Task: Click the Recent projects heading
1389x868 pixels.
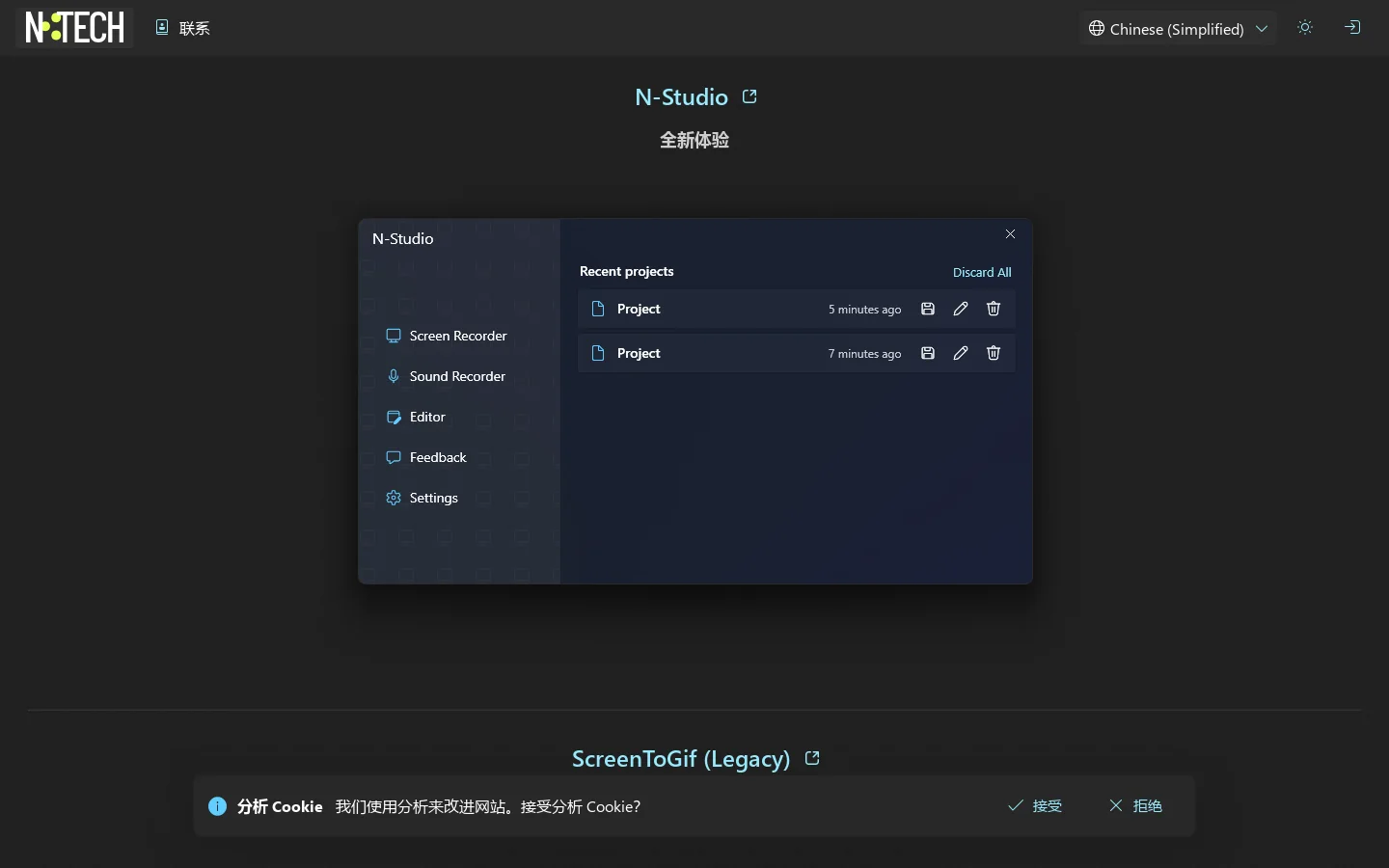Action: coord(627,271)
